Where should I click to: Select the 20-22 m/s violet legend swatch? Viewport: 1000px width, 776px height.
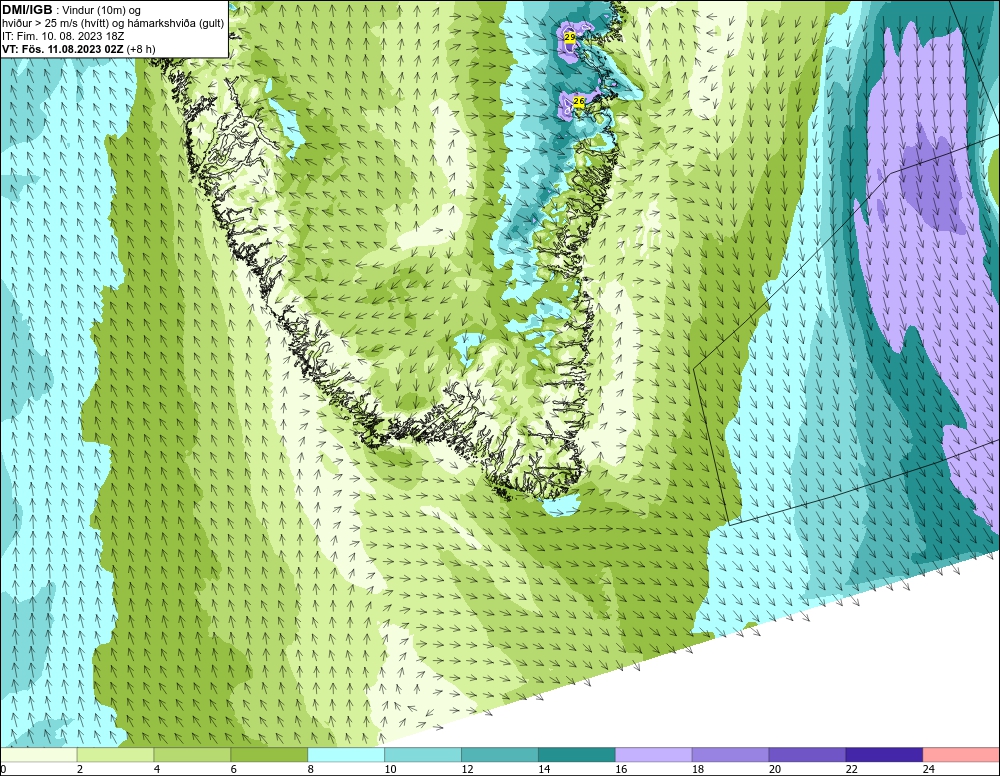pos(807,755)
